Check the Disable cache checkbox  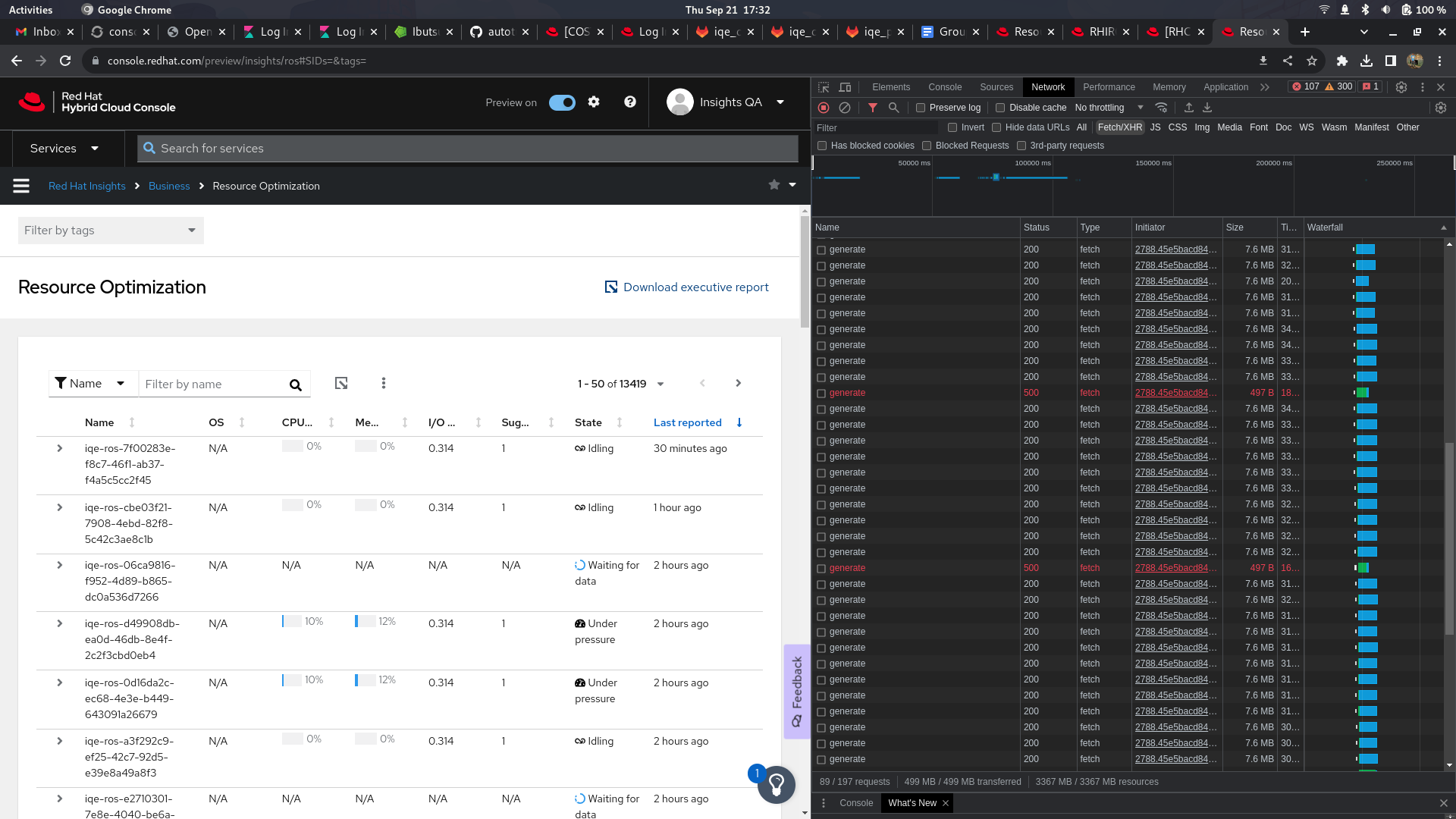pyautogui.click(x=1000, y=108)
